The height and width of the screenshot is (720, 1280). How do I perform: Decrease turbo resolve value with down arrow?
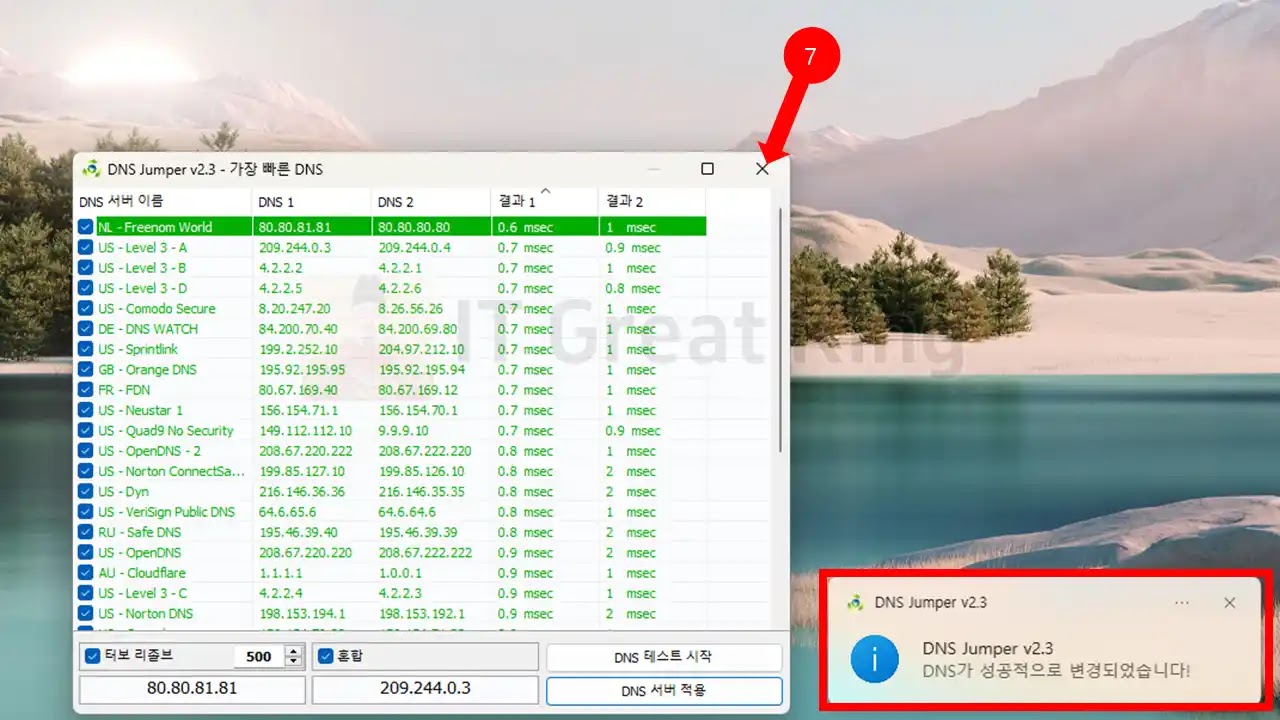pos(293,661)
